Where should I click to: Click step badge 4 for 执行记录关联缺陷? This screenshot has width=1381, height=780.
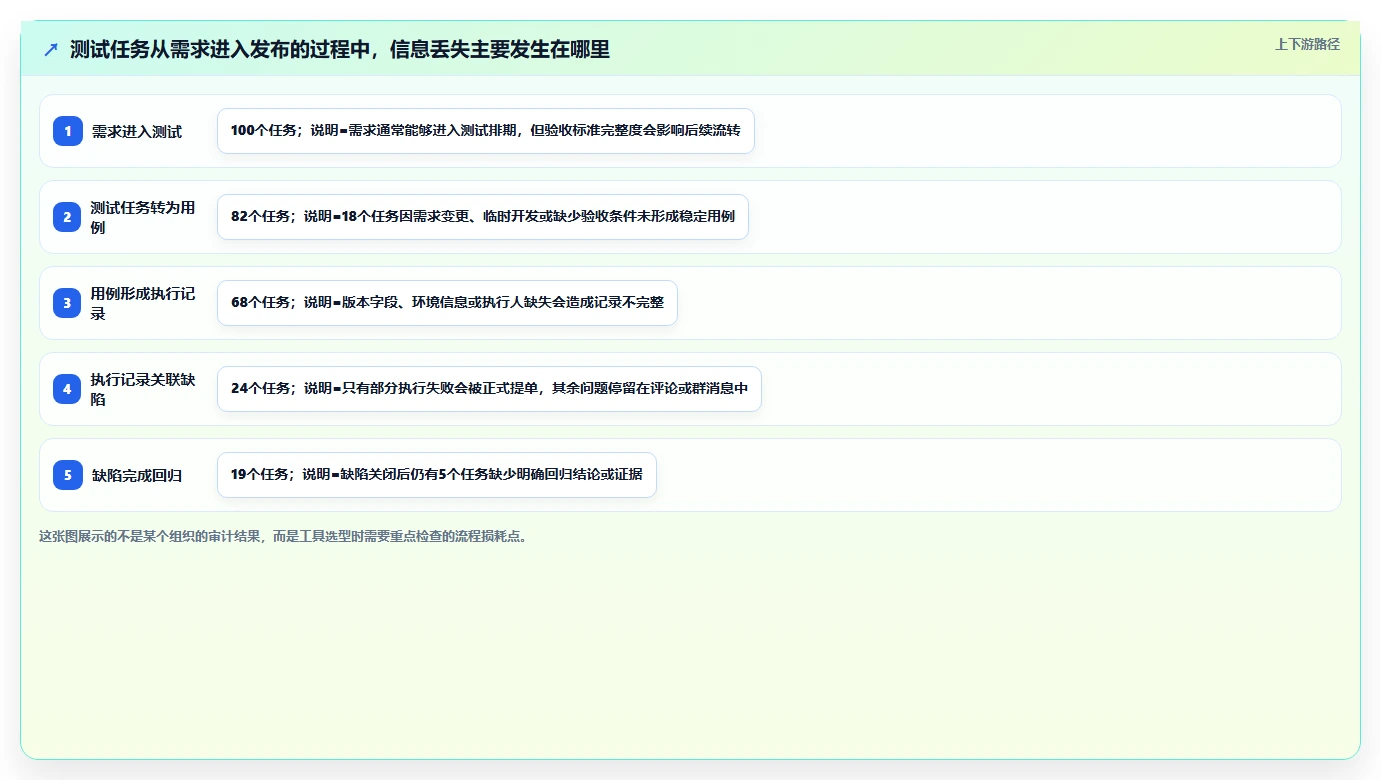coord(68,389)
